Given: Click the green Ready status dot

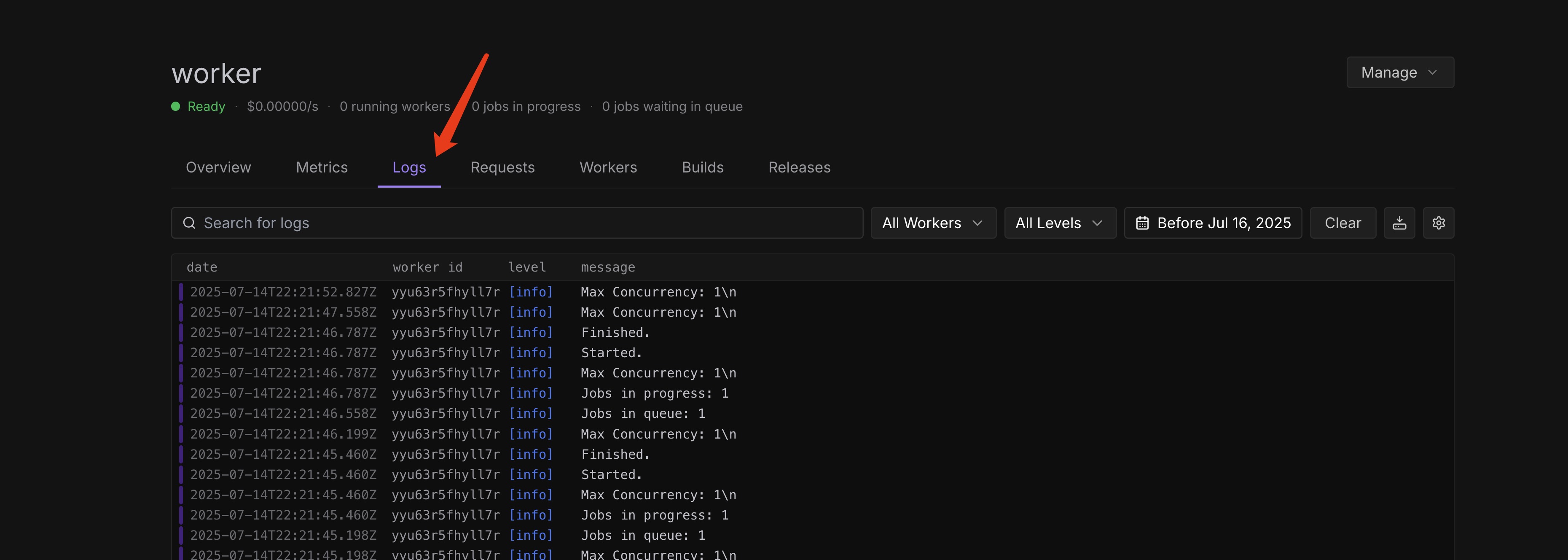Looking at the screenshot, I should [175, 107].
